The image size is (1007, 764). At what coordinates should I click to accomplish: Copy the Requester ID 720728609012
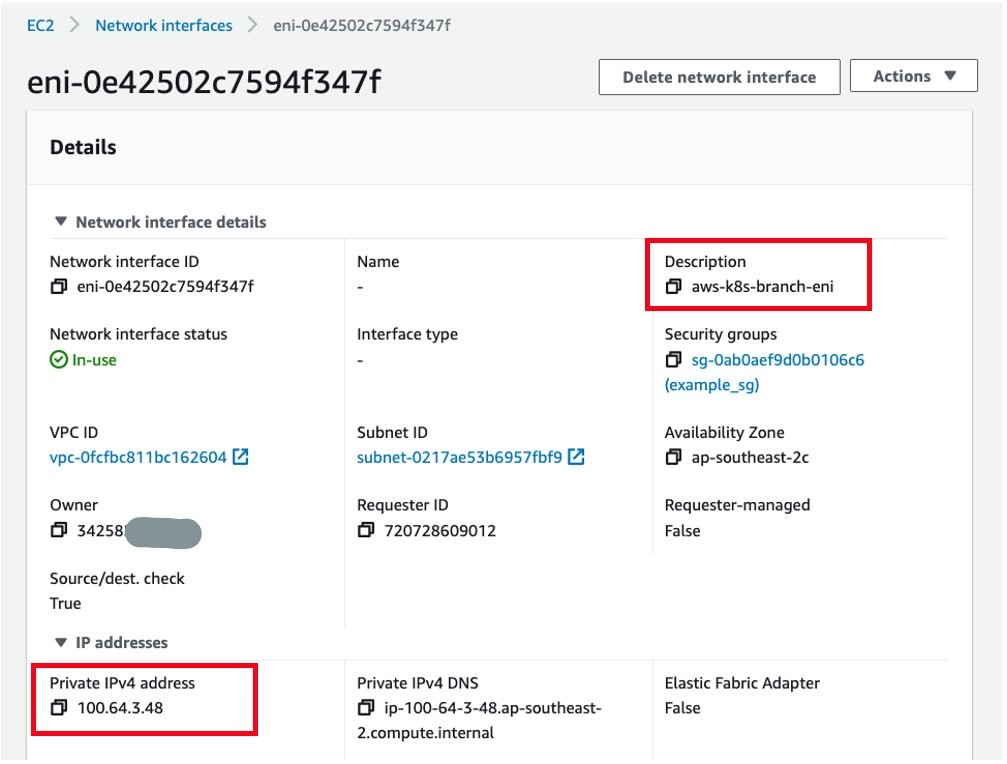tap(365, 530)
